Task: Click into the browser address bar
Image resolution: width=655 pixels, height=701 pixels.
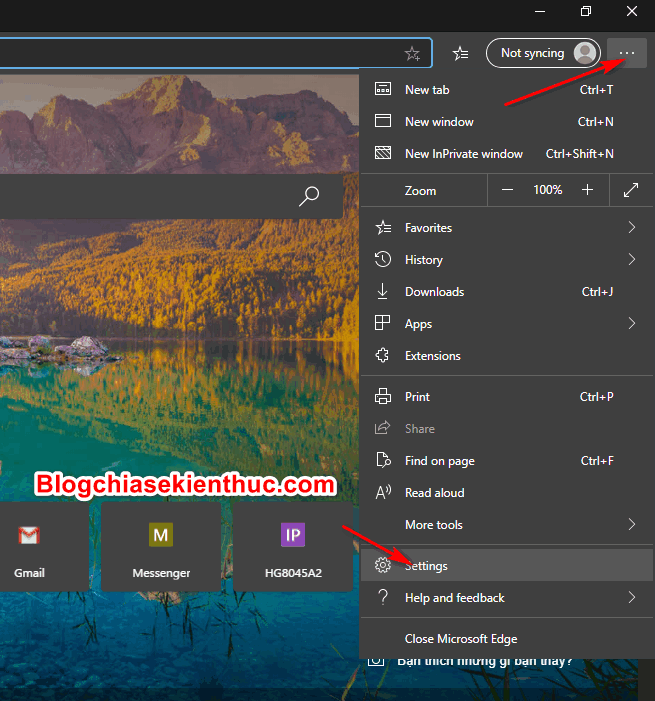Action: coord(216,53)
